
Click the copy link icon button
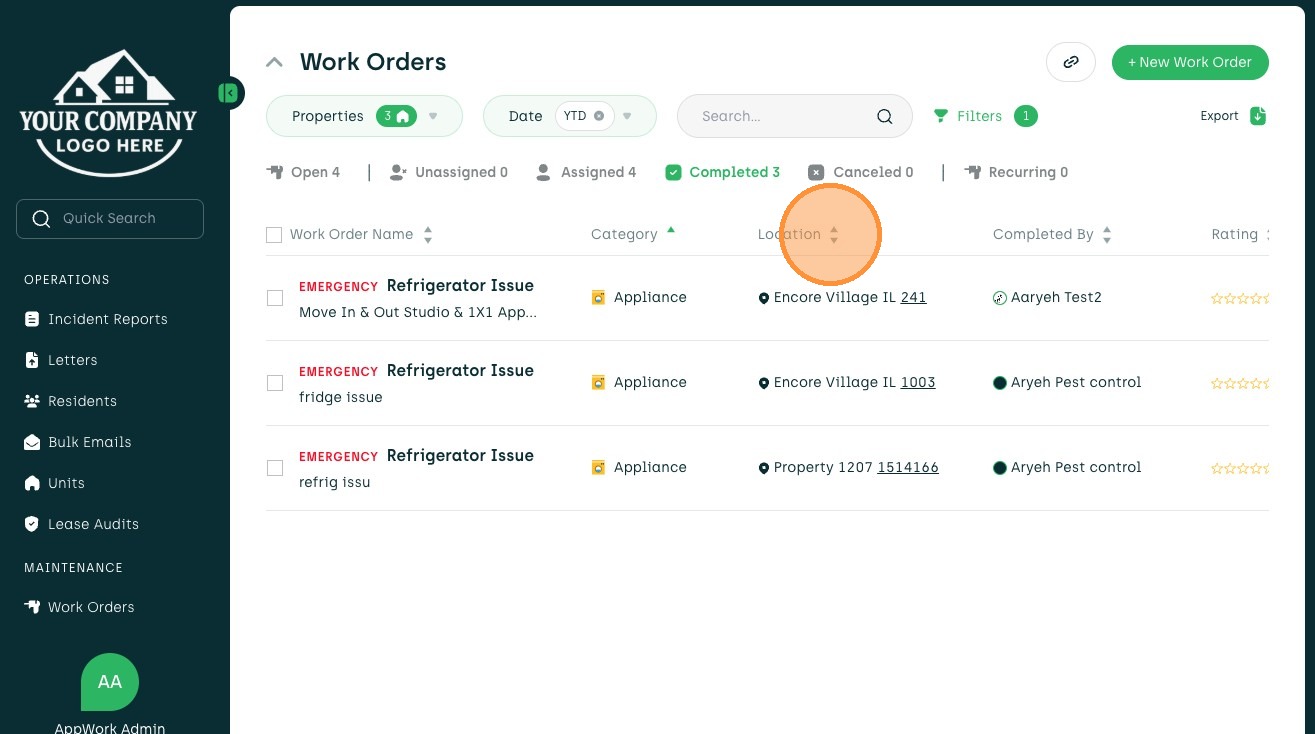[1071, 62]
